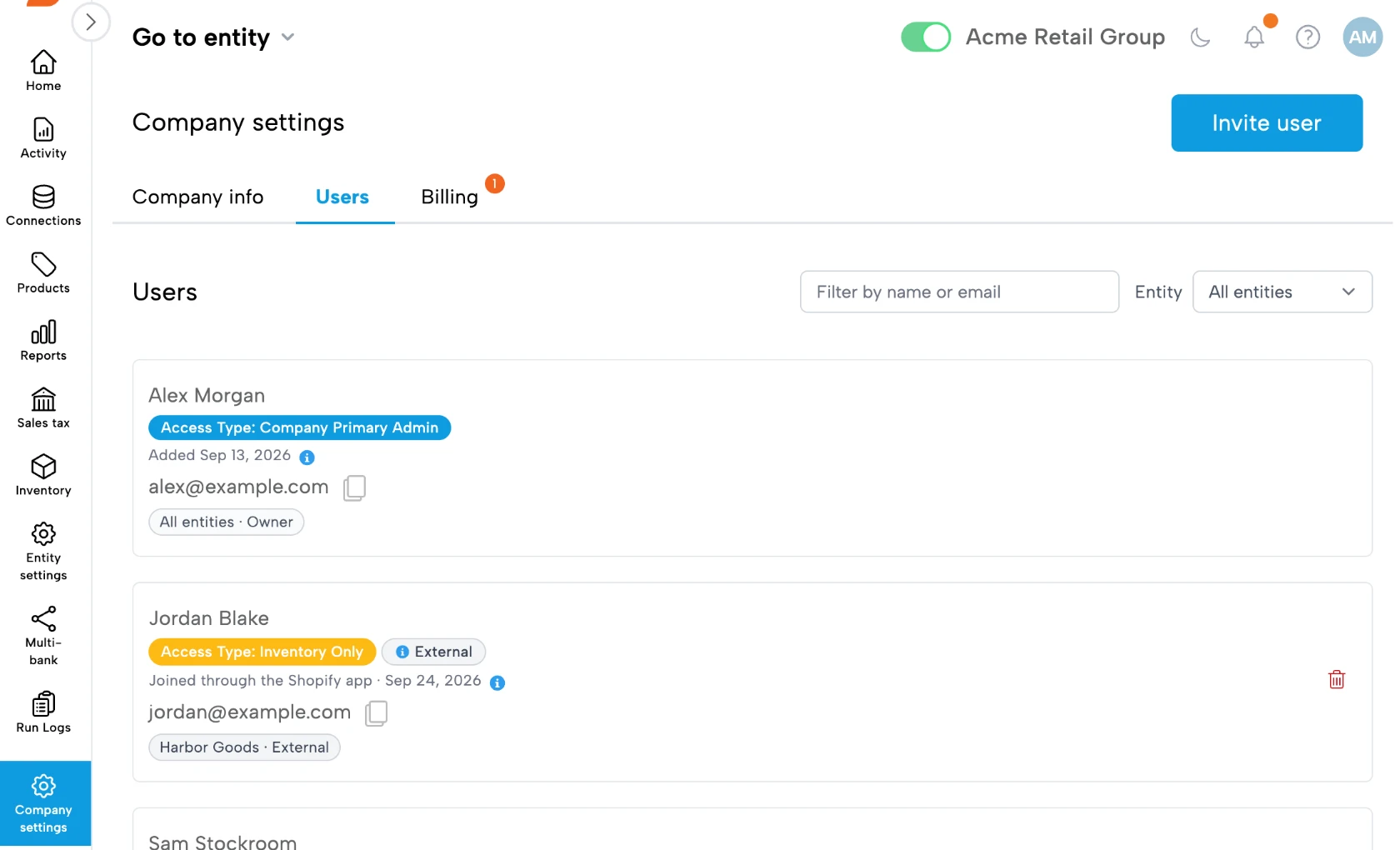Open Entity settings in sidebar

click(x=43, y=552)
